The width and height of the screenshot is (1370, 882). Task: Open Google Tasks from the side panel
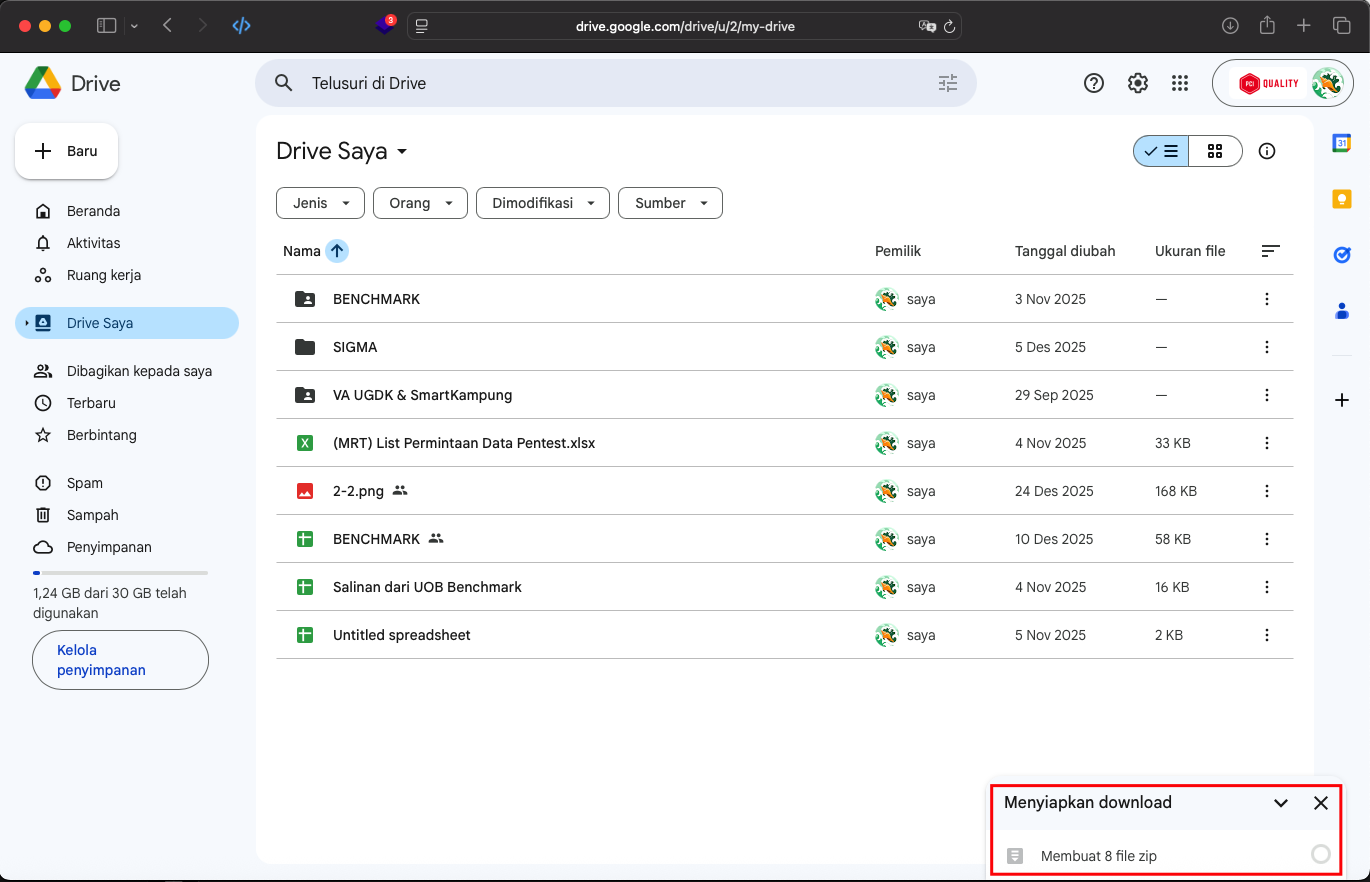(1341, 255)
